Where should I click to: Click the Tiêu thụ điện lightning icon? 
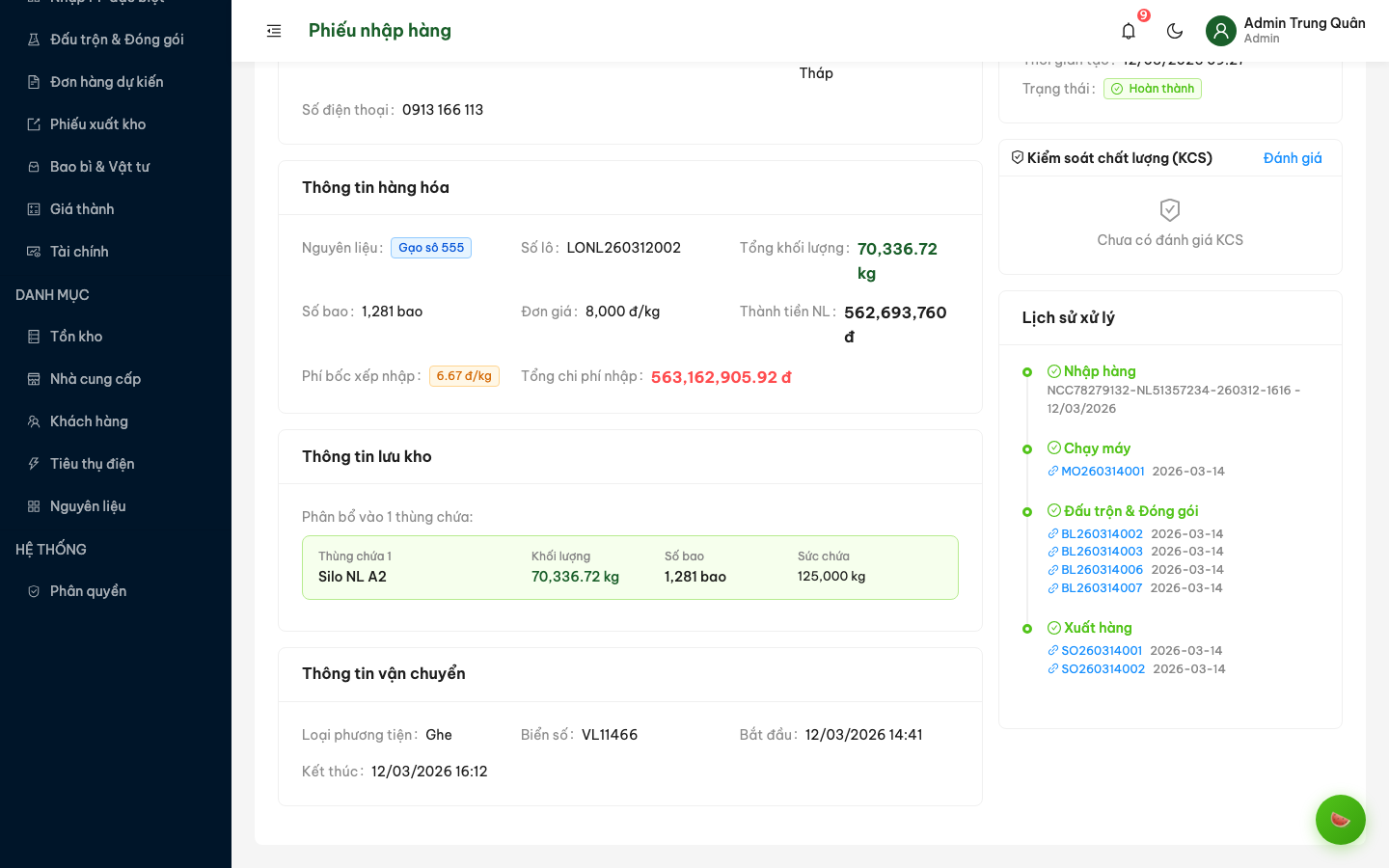coord(34,464)
